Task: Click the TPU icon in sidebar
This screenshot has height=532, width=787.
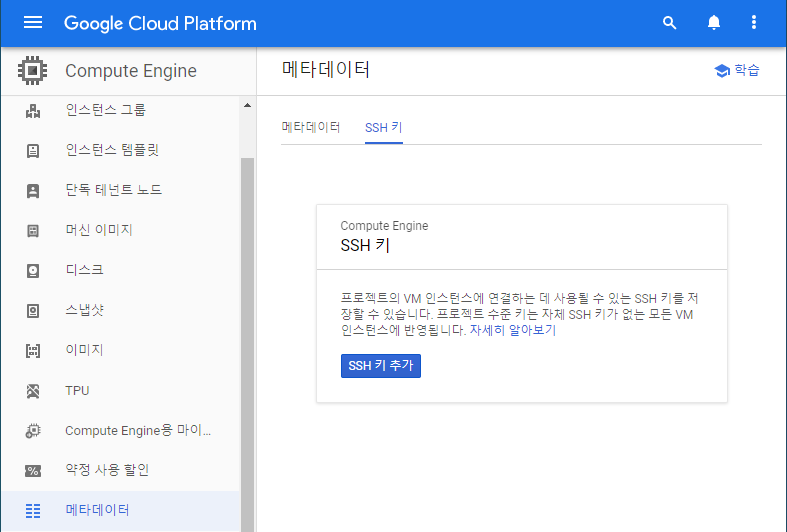Action: point(33,390)
